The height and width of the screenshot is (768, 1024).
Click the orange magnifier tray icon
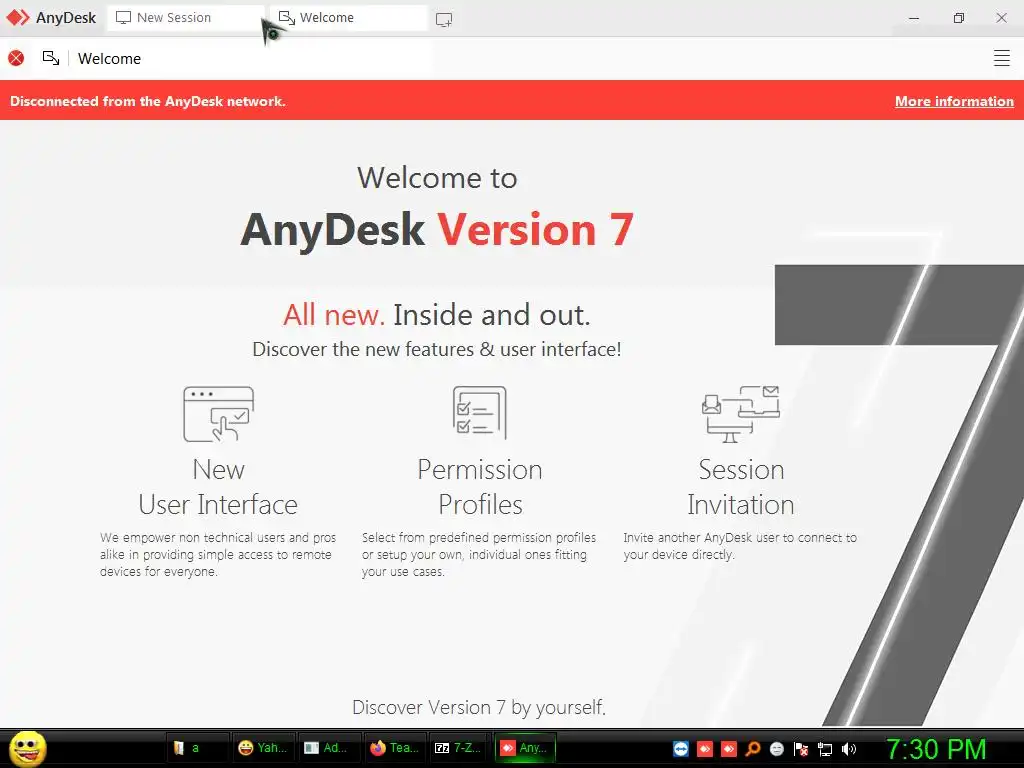point(752,749)
